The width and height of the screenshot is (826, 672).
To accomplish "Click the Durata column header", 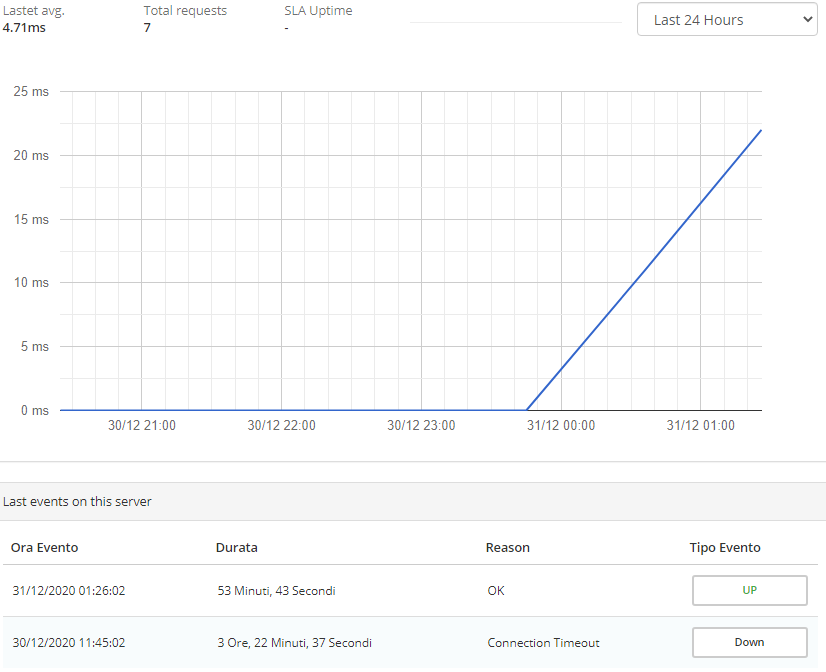I will [x=237, y=547].
